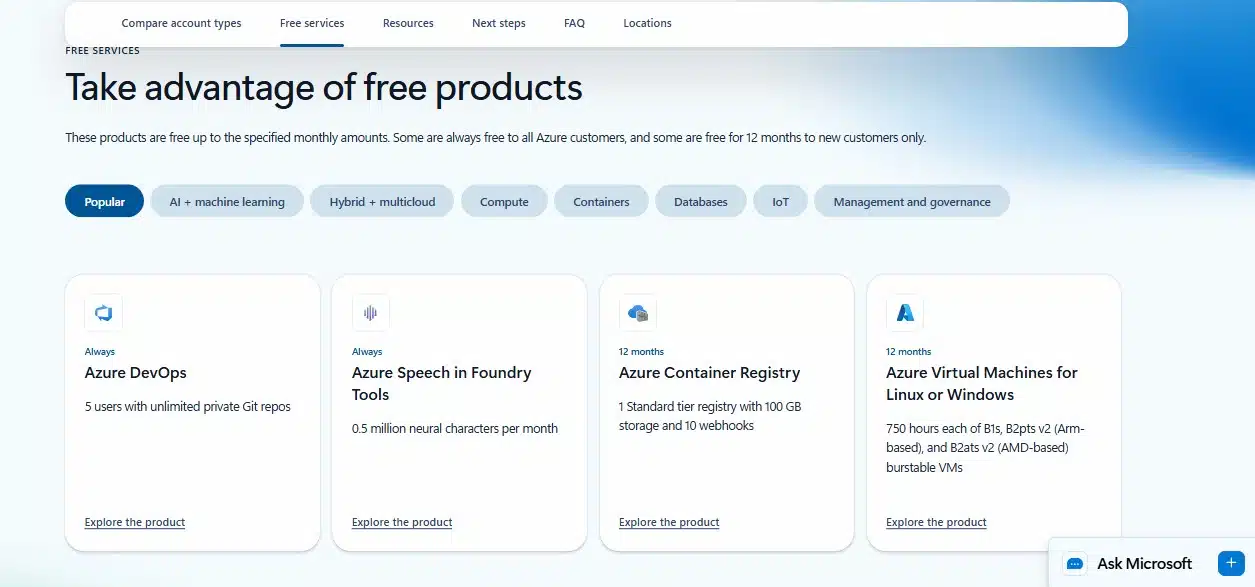This screenshot has height=587, width=1255.
Task: Click the Azure Container Registry cloud icon
Action: click(x=637, y=313)
